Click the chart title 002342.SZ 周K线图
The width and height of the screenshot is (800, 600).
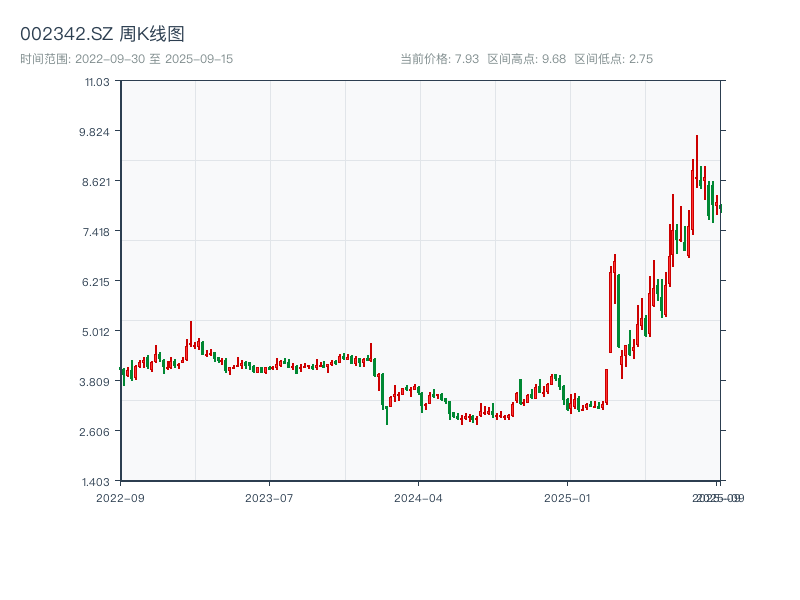tap(102, 34)
